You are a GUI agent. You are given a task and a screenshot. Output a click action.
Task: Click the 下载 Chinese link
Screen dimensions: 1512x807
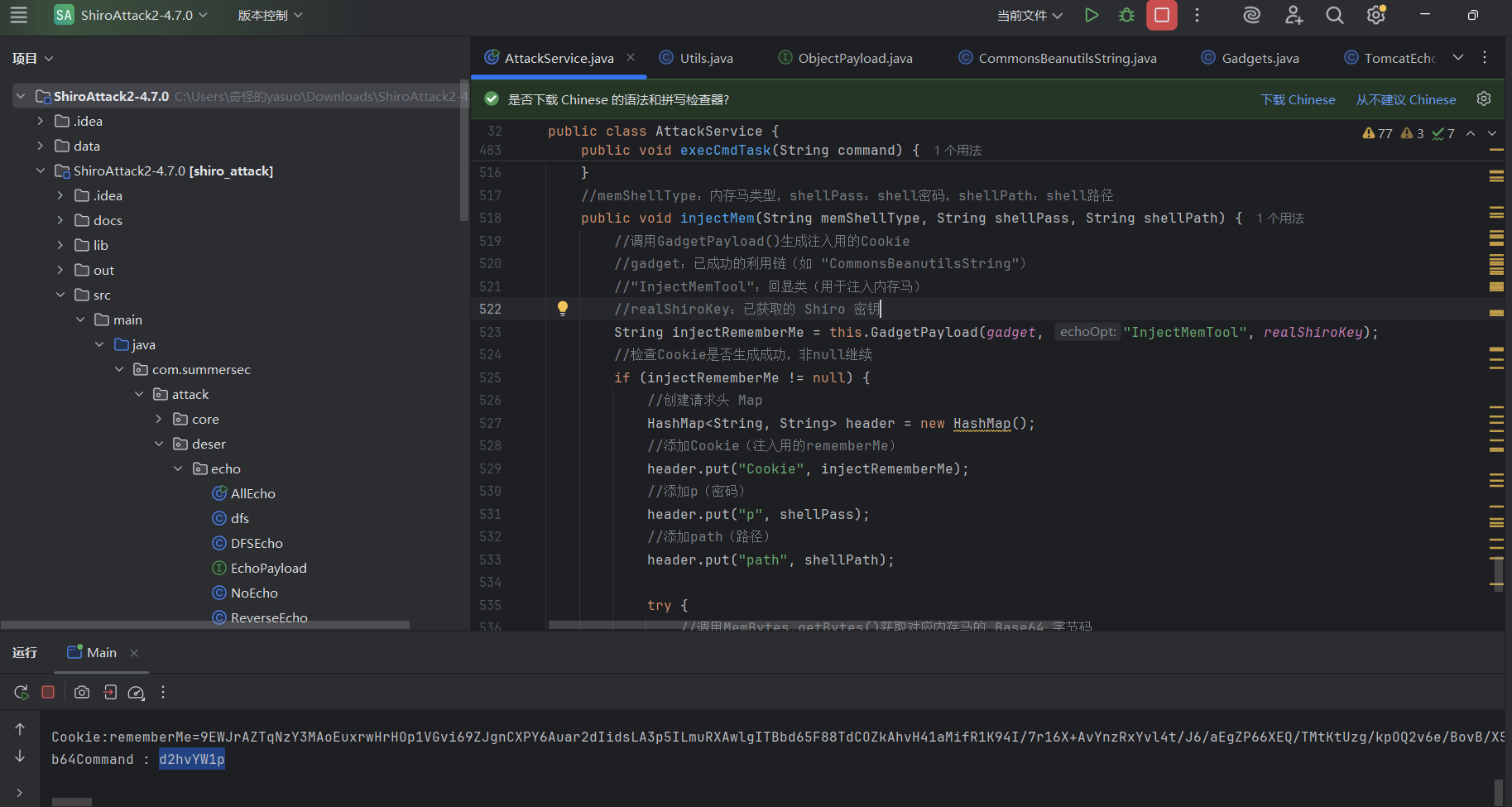click(x=1297, y=99)
